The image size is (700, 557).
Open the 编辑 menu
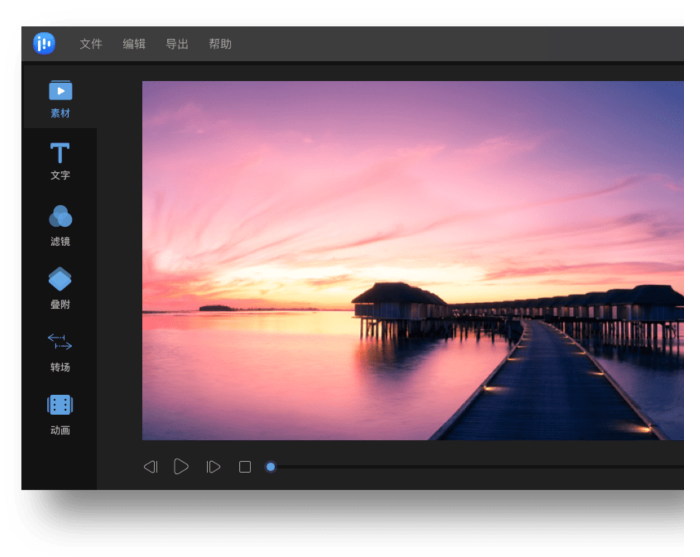134,44
